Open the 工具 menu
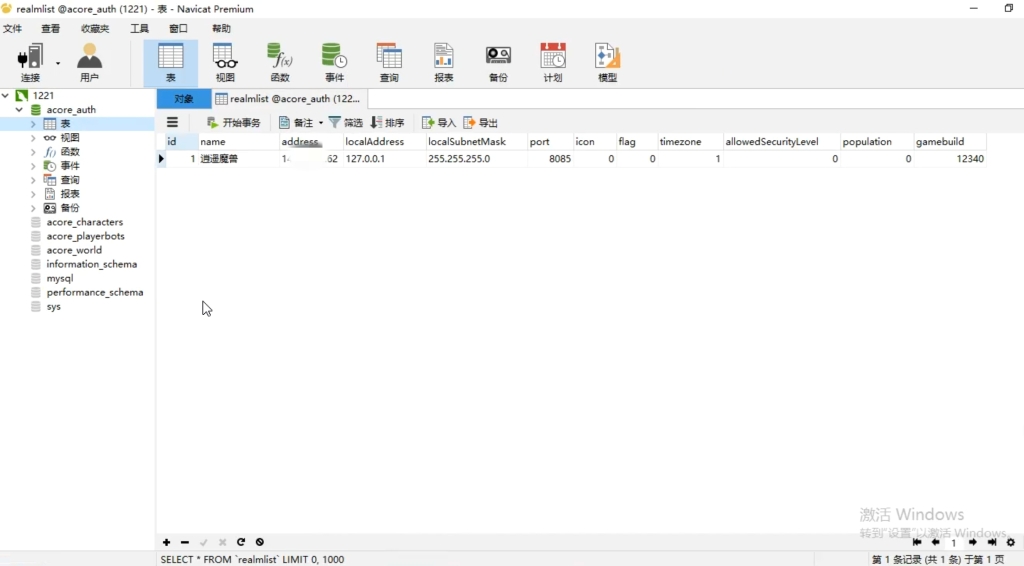The image size is (1024, 566). (139, 29)
